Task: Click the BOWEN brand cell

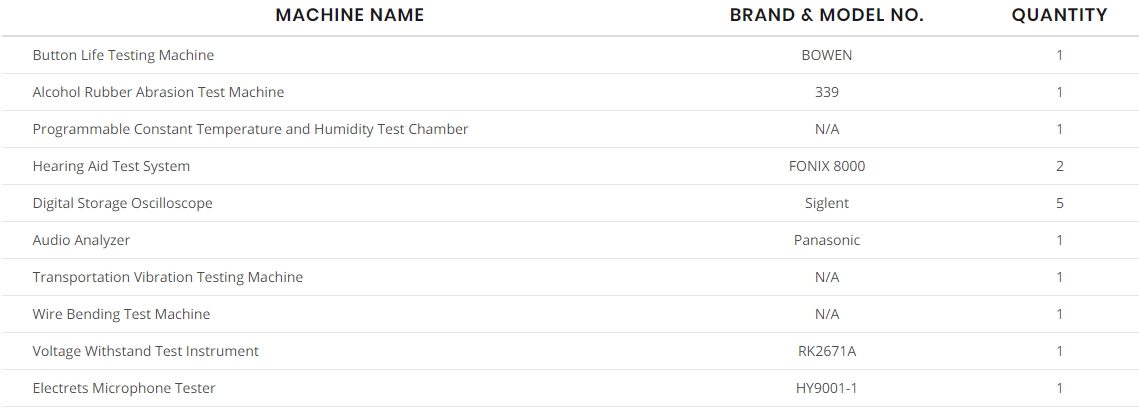Action: coord(827,55)
